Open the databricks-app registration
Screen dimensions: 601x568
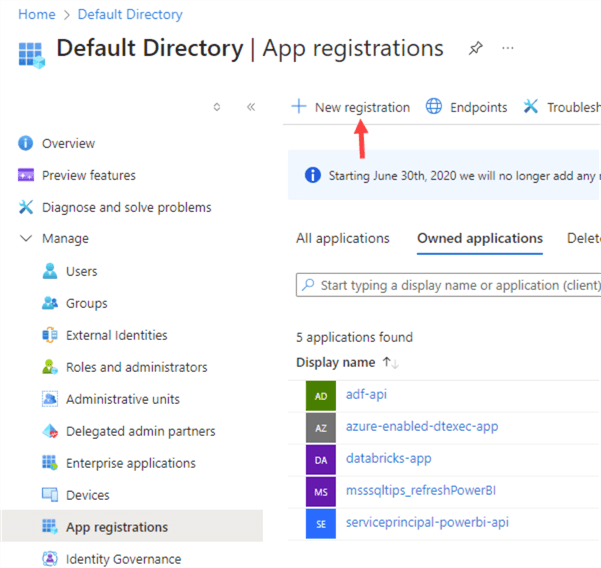pyautogui.click(x=388, y=458)
